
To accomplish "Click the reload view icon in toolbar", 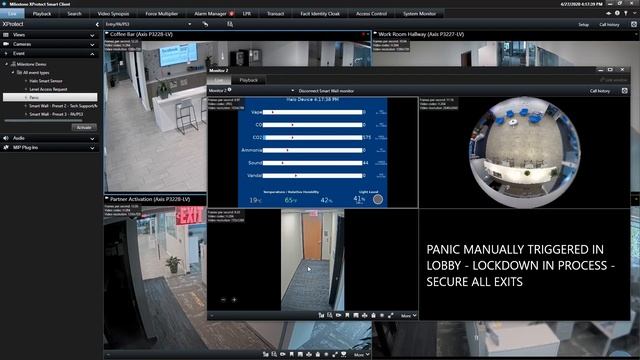I will [205, 24].
